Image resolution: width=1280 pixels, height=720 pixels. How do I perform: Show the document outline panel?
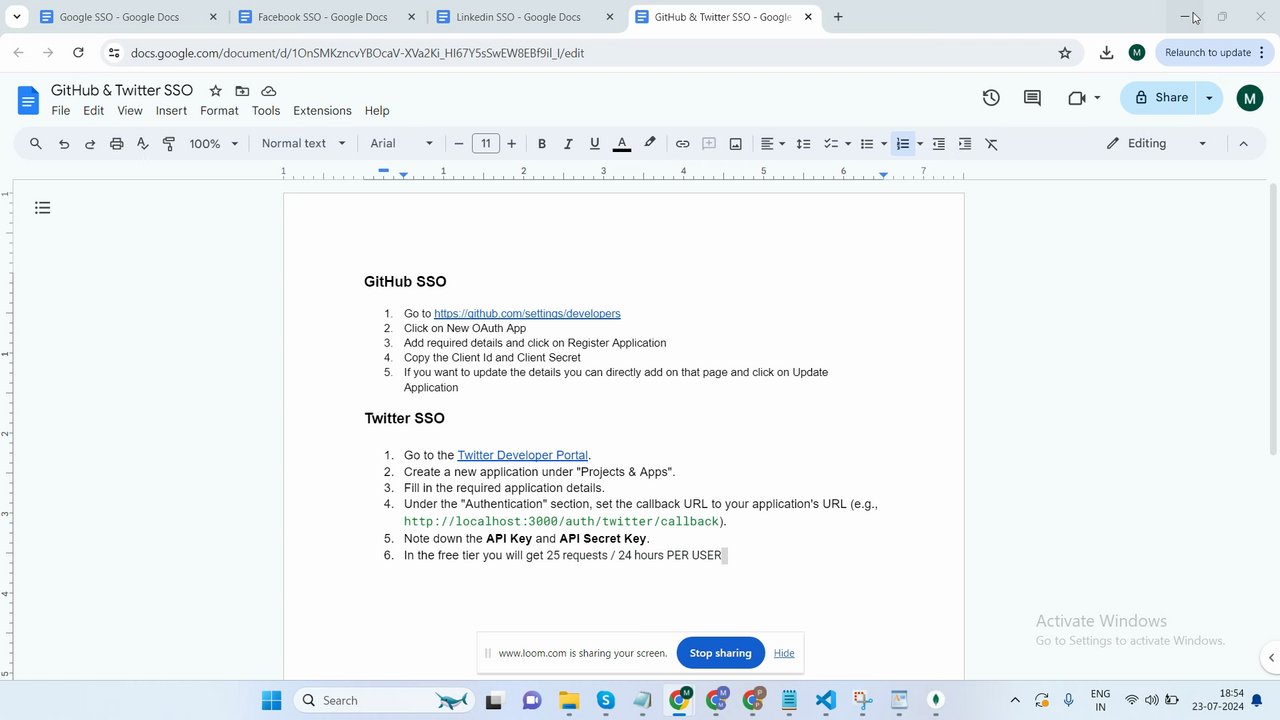42,208
